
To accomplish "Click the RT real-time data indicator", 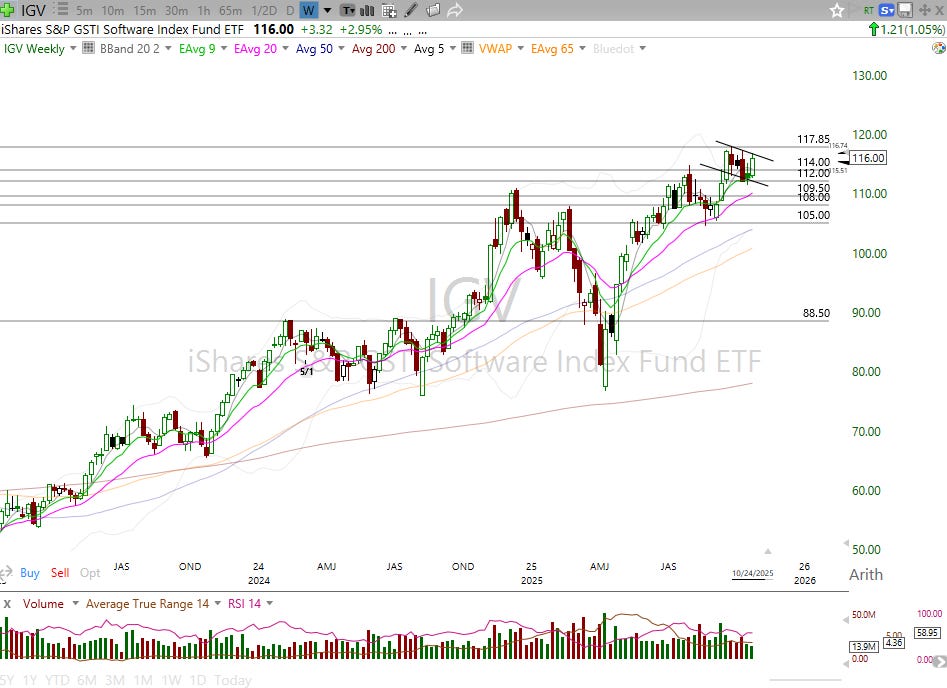I will [x=869, y=10].
